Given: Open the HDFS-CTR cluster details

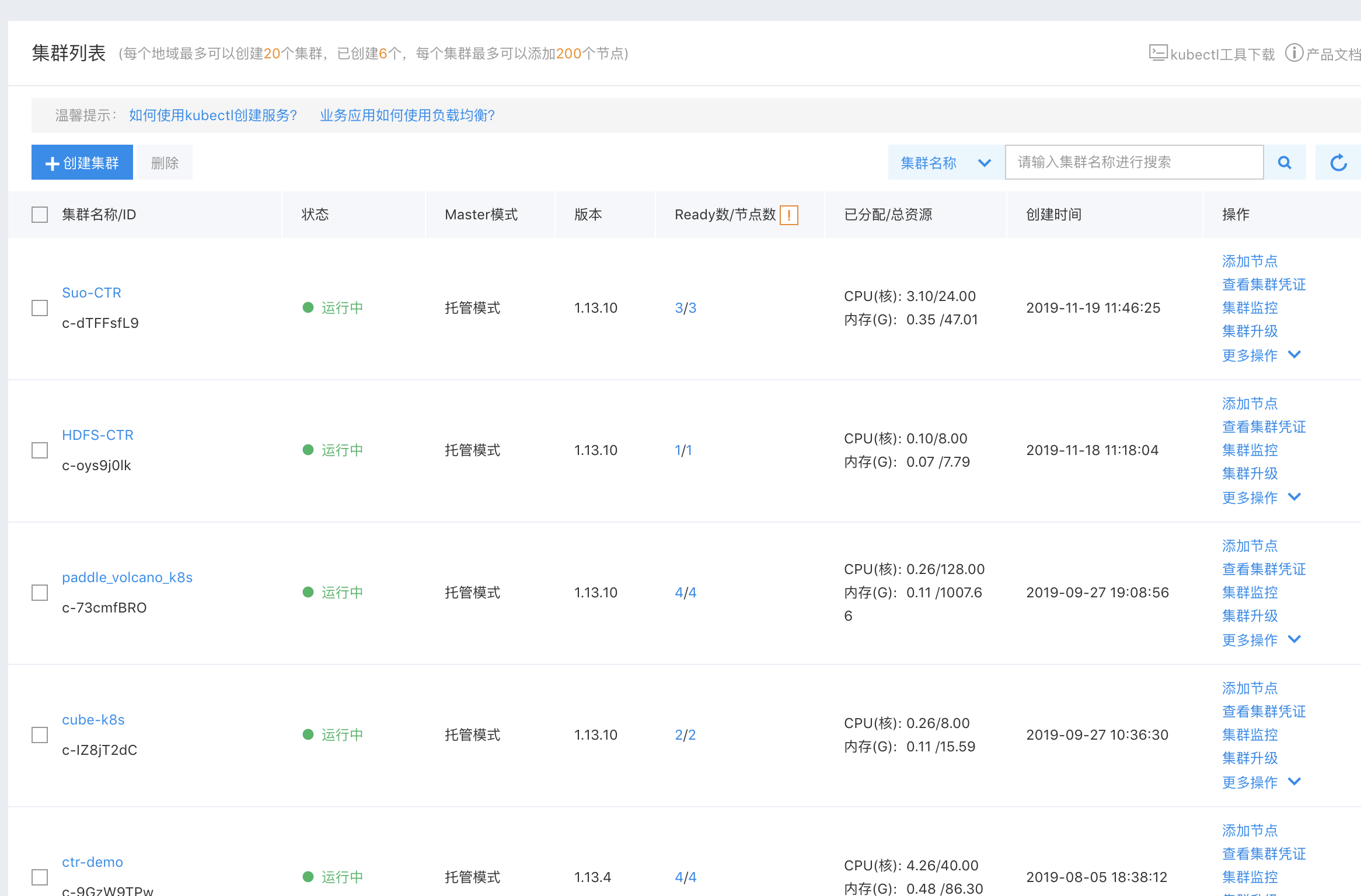Looking at the screenshot, I should (x=98, y=435).
